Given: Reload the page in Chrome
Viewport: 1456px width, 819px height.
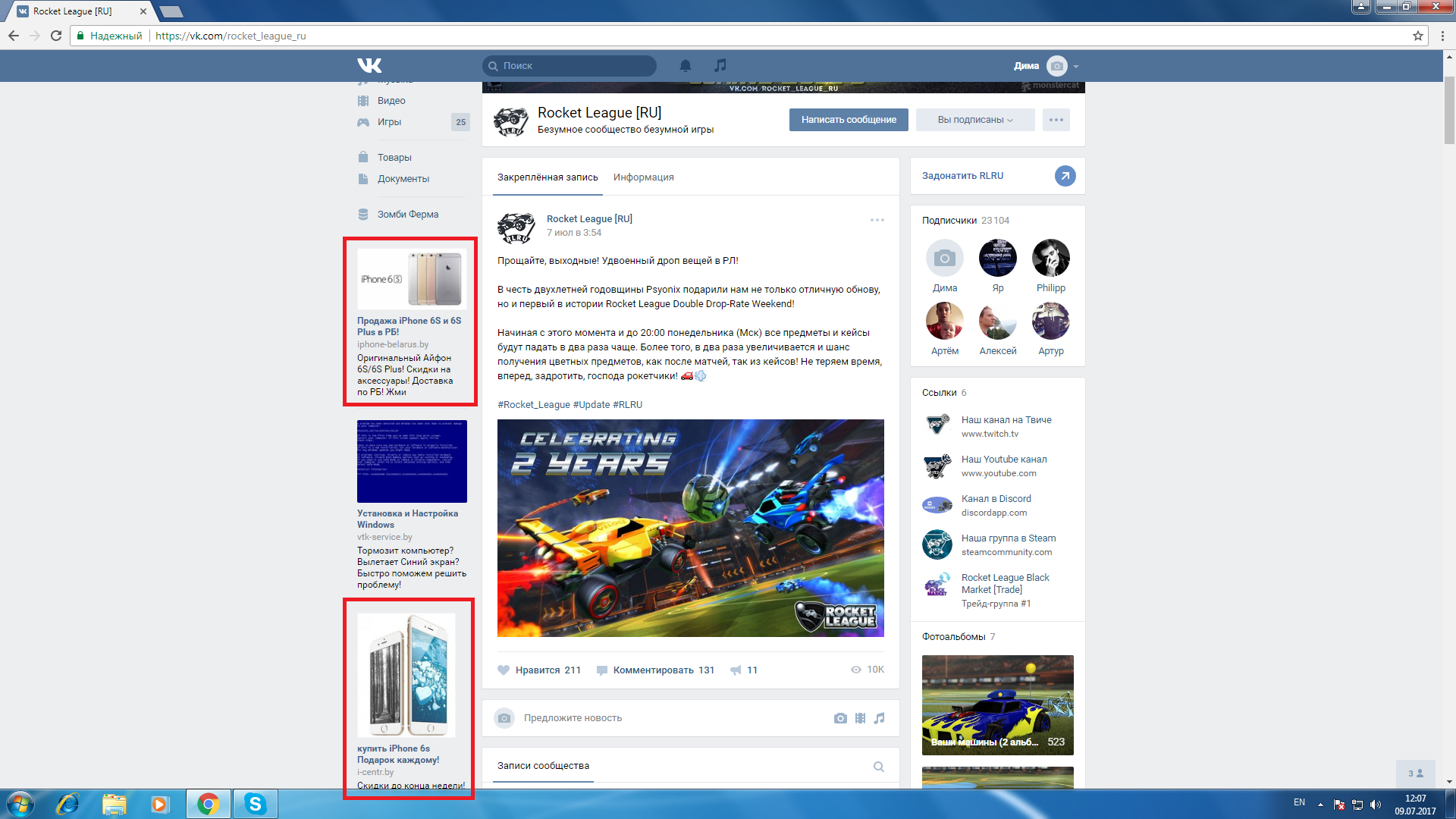Looking at the screenshot, I should (56, 36).
